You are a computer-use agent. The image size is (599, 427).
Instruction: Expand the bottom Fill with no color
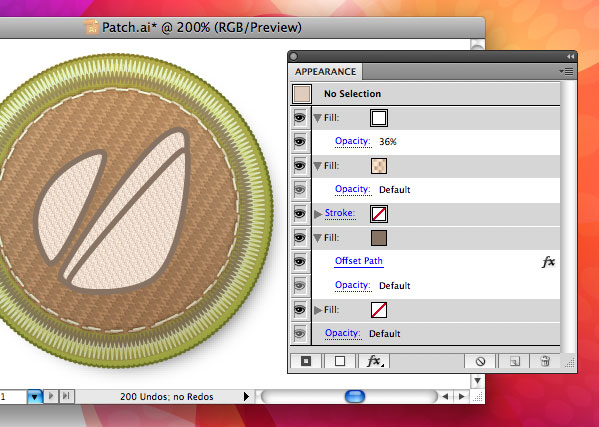317,310
